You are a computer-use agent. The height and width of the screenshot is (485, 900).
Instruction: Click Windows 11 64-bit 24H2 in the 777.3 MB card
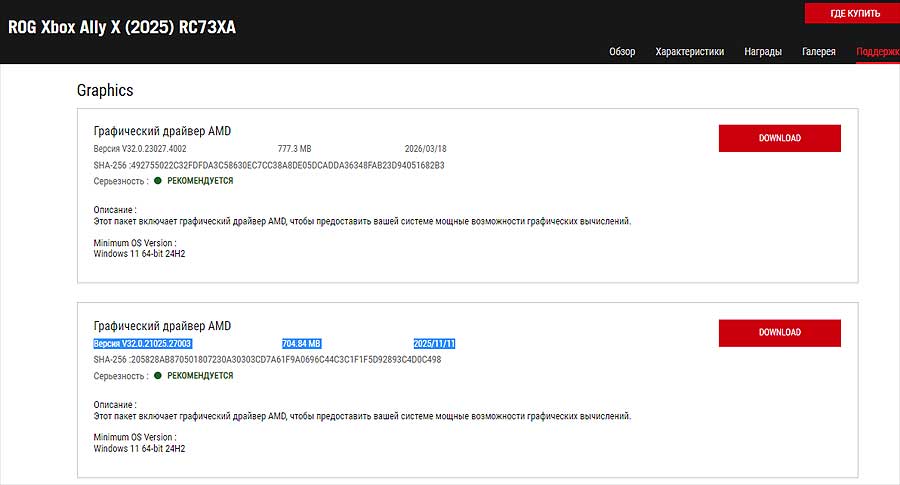point(139,254)
